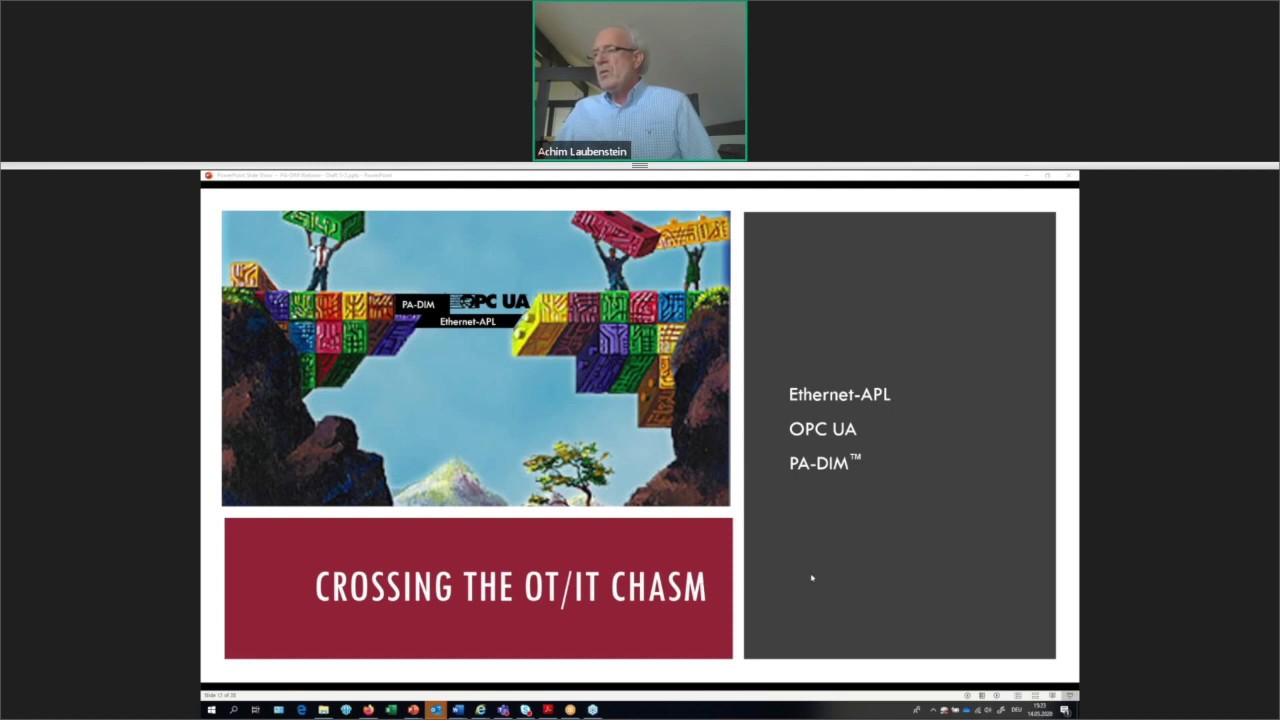Open see-all-slides grid in slideshow bar
The image size is (1280, 720).
pos(981,695)
